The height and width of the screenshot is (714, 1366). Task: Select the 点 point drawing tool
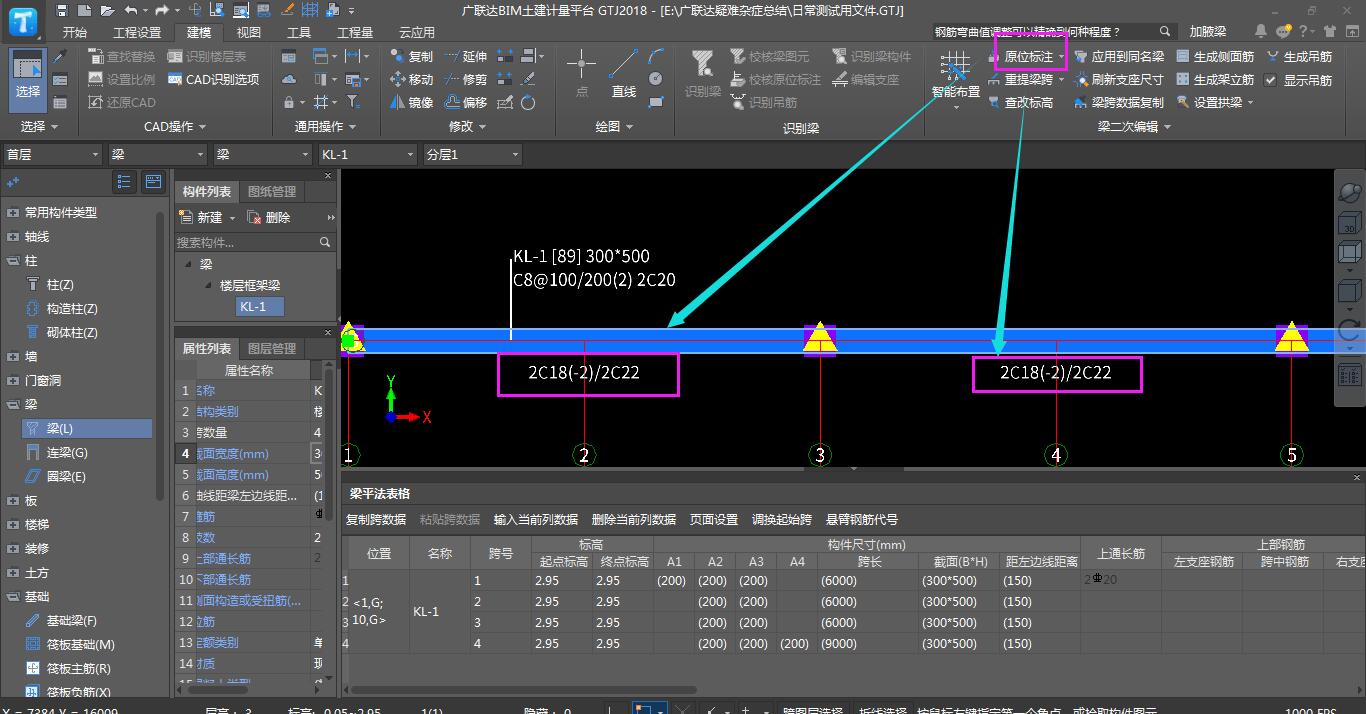tap(582, 74)
